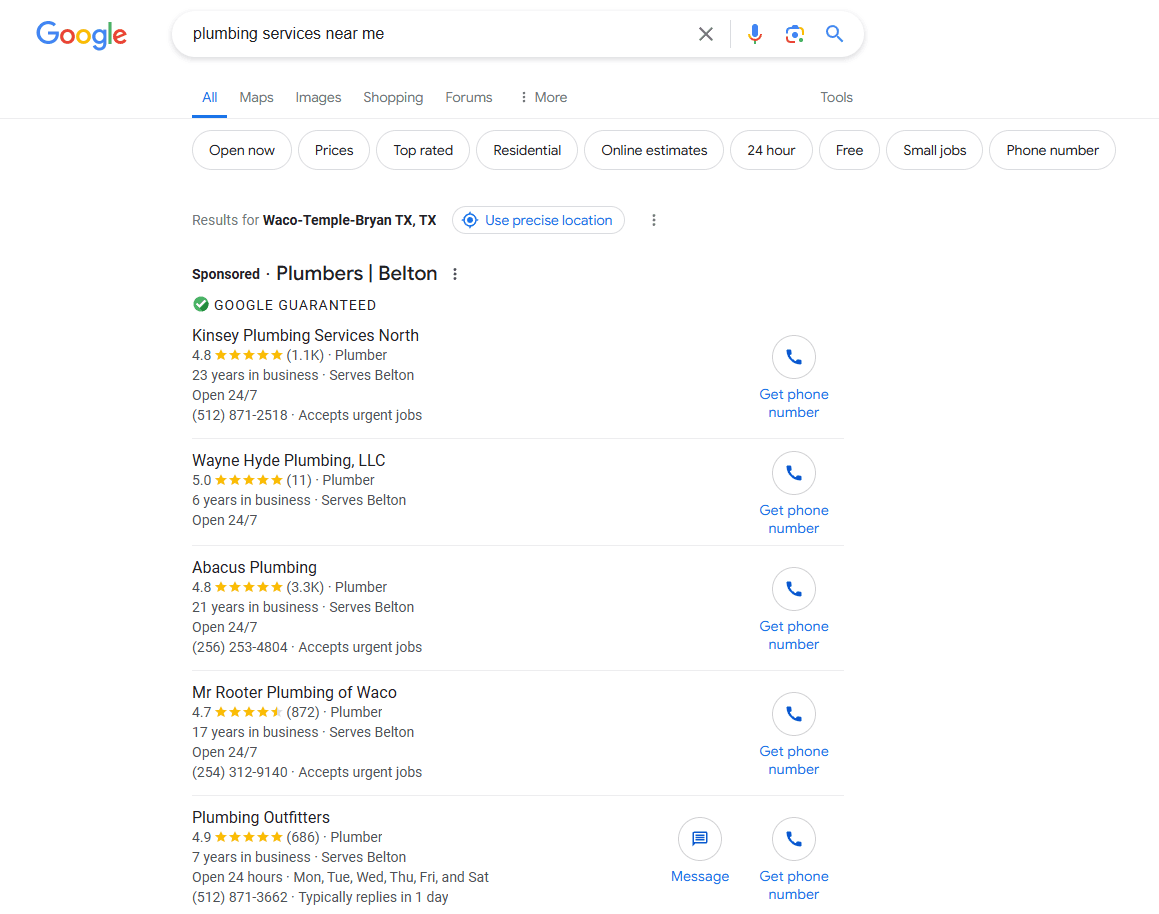The height and width of the screenshot is (914, 1159).
Task: Open Plumbing Outfitters listing
Action: click(261, 817)
